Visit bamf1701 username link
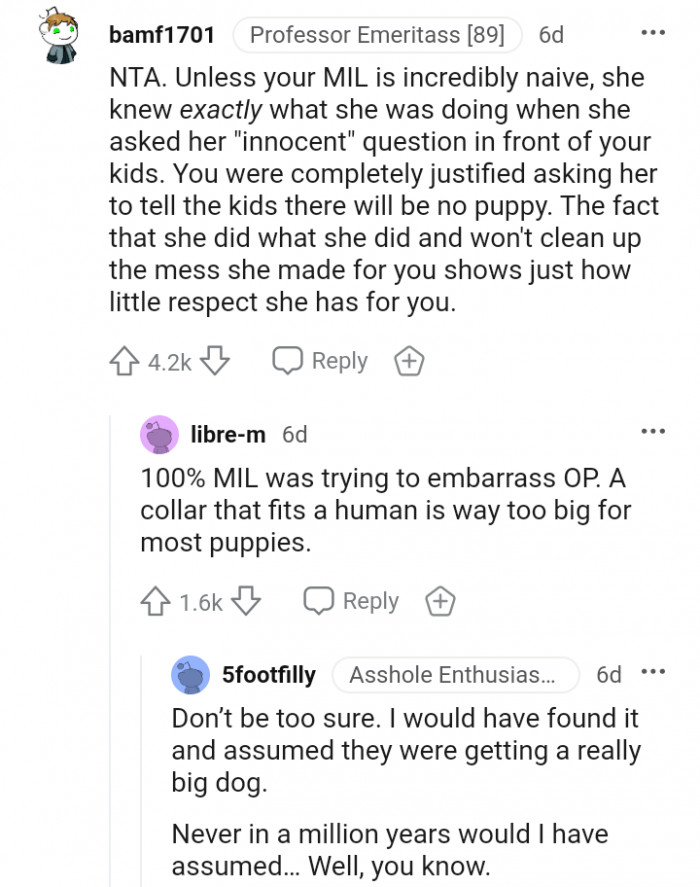Image resolution: width=700 pixels, height=887 pixels. [161, 35]
